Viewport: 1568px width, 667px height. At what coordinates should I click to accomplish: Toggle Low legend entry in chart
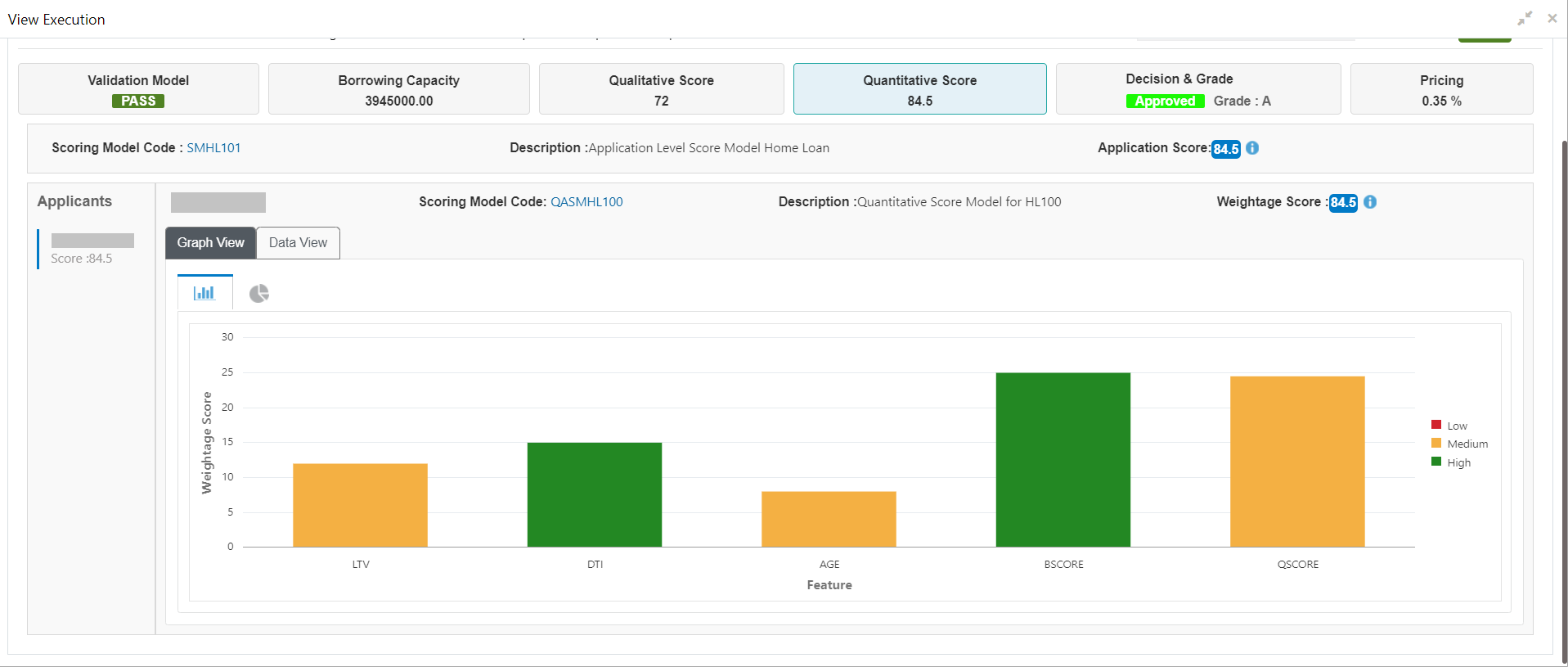click(x=1449, y=426)
